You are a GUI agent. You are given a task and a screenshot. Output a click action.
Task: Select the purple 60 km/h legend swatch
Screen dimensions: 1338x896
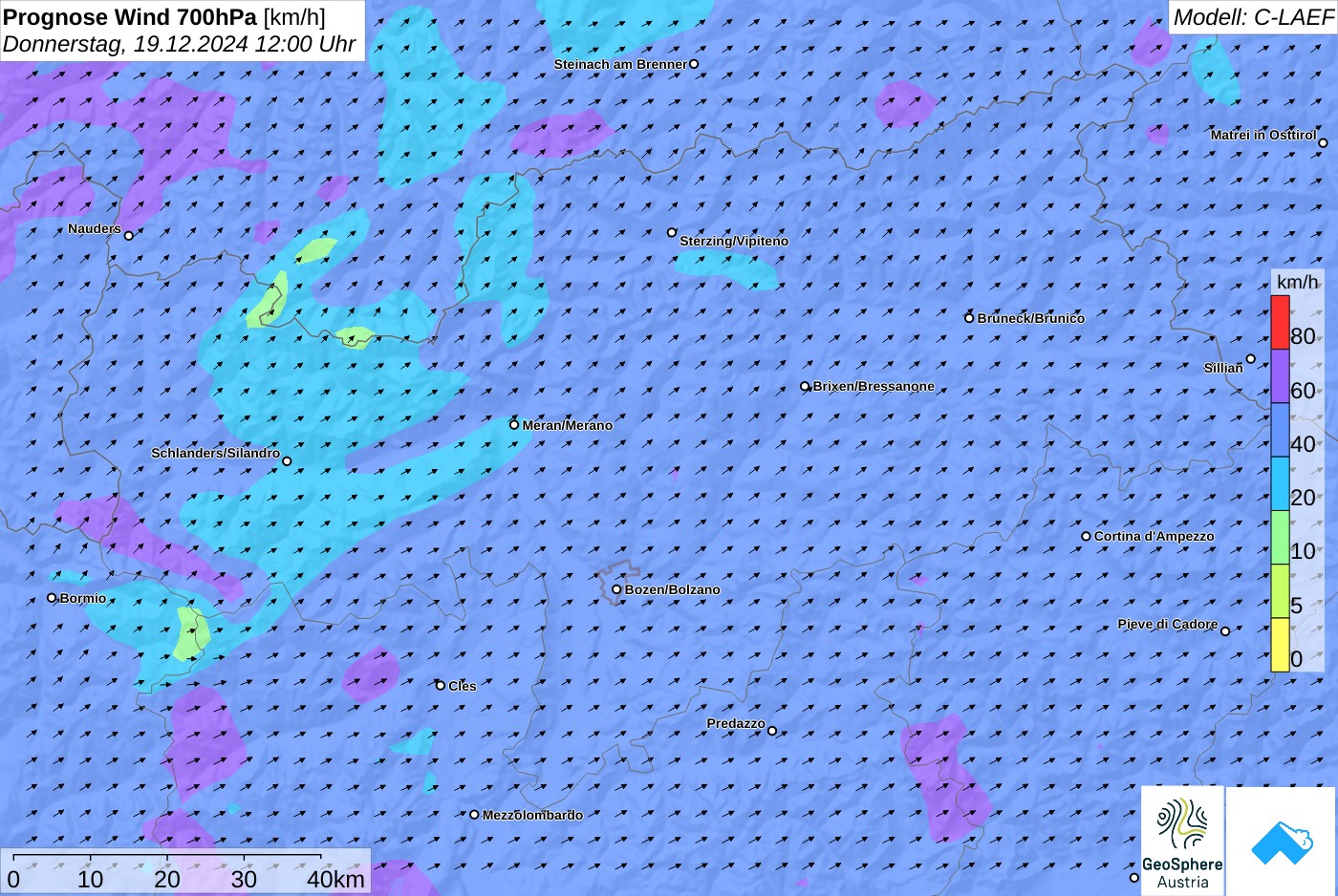pos(1280,376)
